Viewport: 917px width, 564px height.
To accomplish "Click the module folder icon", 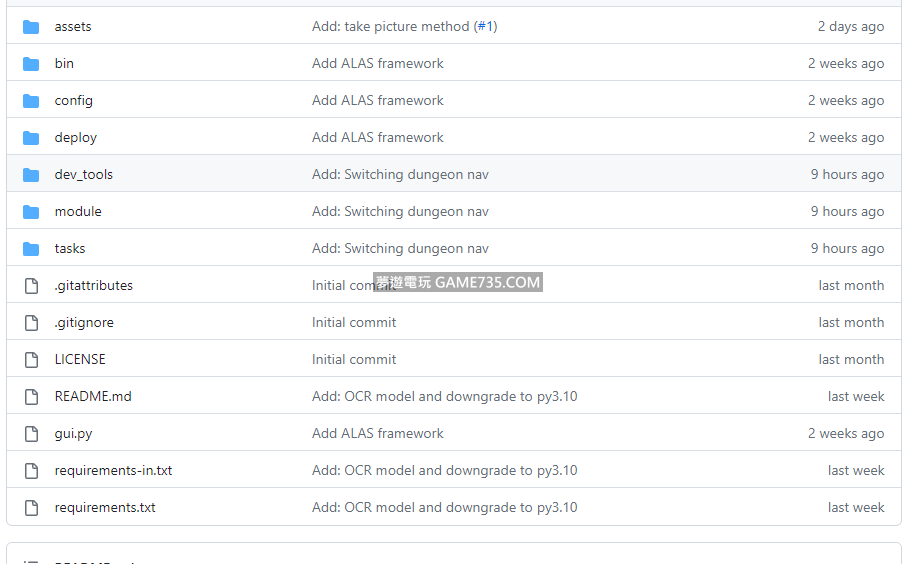I will click(31, 212).
